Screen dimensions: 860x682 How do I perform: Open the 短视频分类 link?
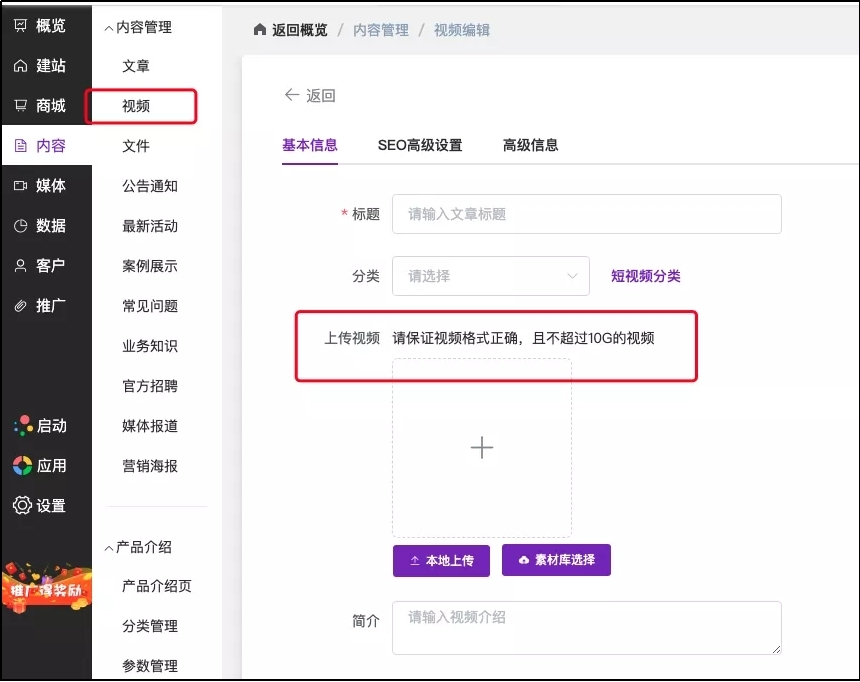(x=645, y=276)
